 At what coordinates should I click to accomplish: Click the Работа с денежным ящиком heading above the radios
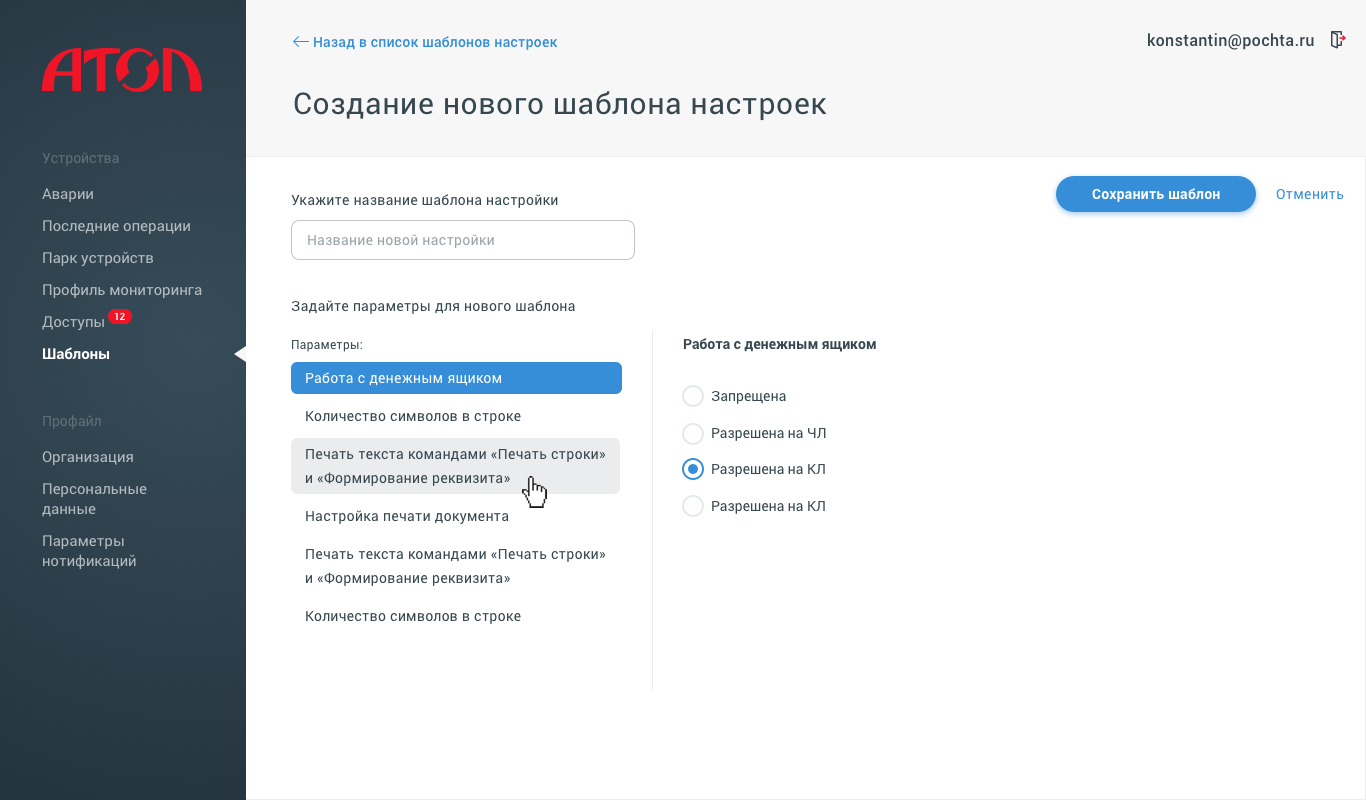click(780, 344)
